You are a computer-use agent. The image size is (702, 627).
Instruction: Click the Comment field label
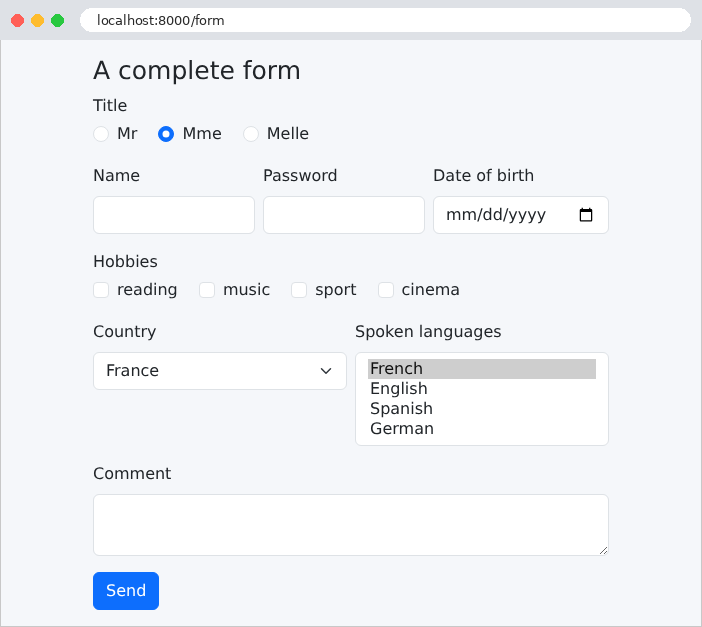[x=132, y=473]
